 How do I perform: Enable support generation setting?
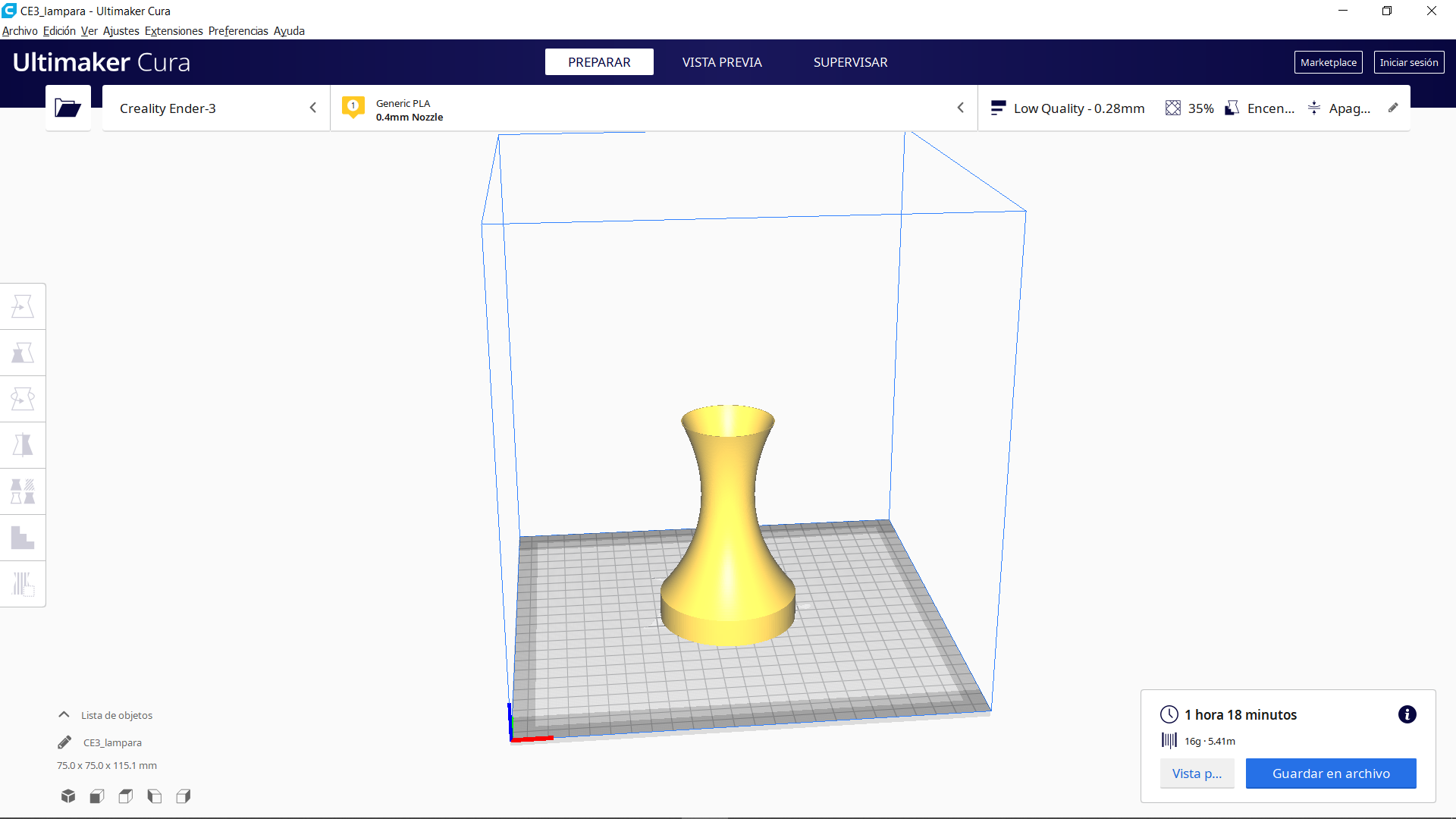tap(1259, 108)
